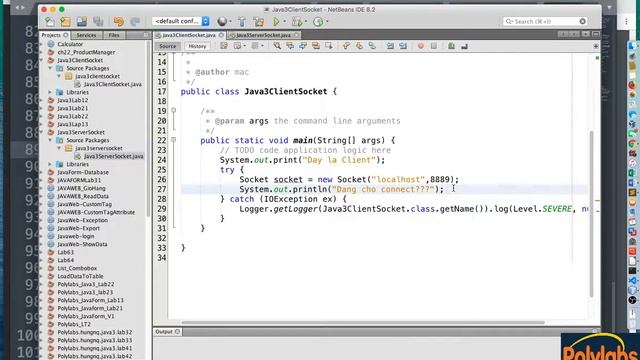The image size is (640, 360).
Task: Click the Shift Line Right icon
Action: click(x=403, y=46)
